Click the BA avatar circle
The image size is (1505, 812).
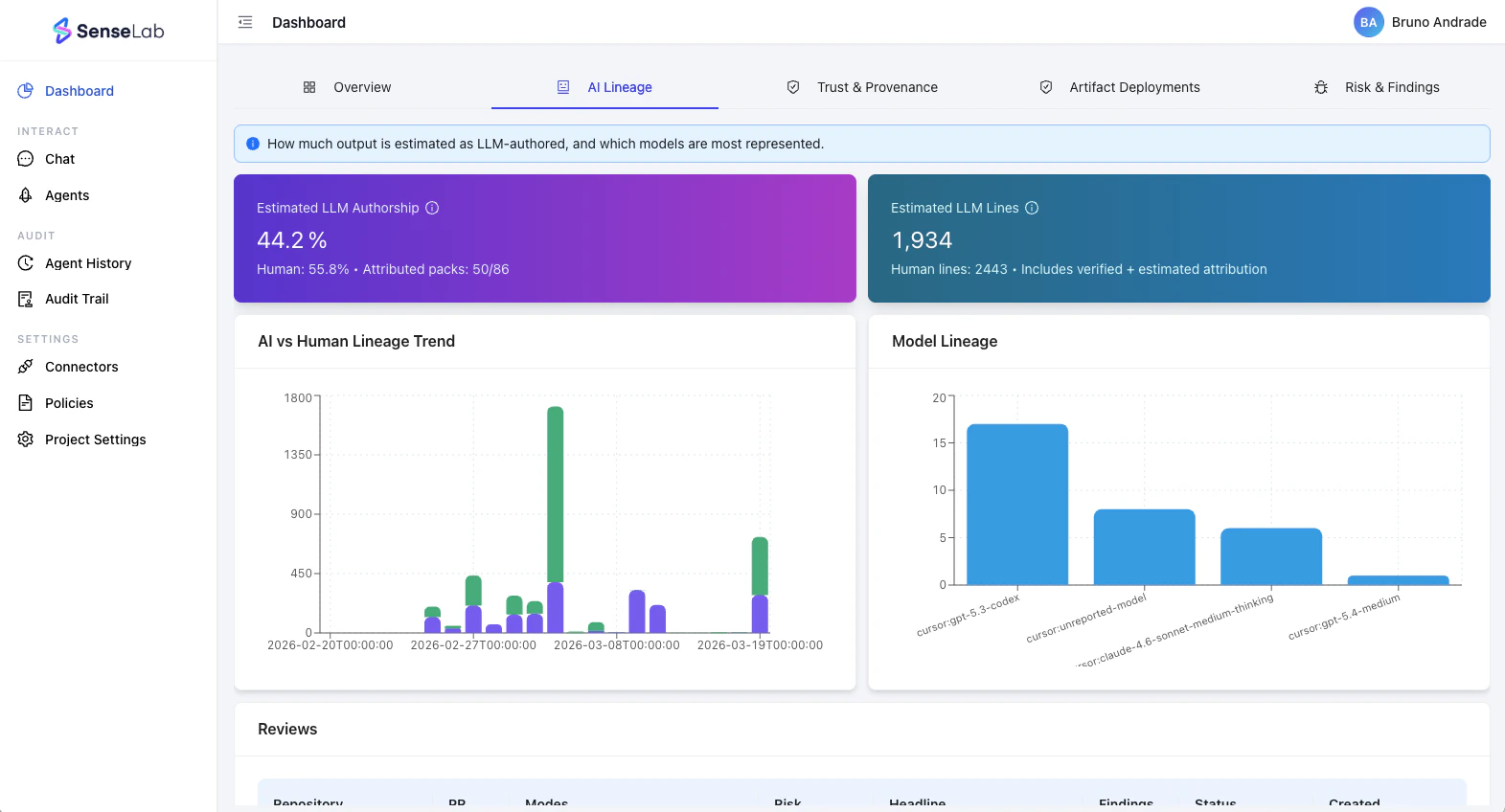(x=1368, y=22)
